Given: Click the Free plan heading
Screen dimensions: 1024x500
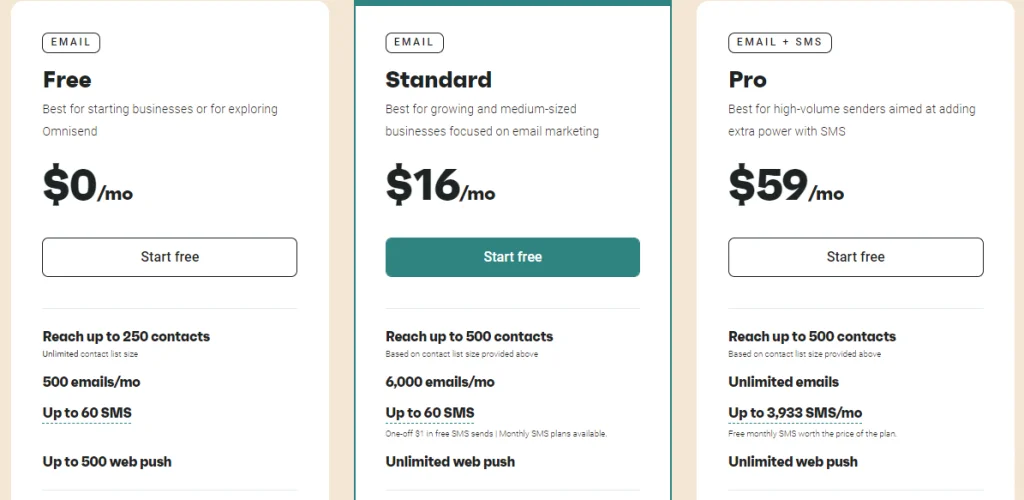Looking at the screenshot, I should click(x=67, y=80).
